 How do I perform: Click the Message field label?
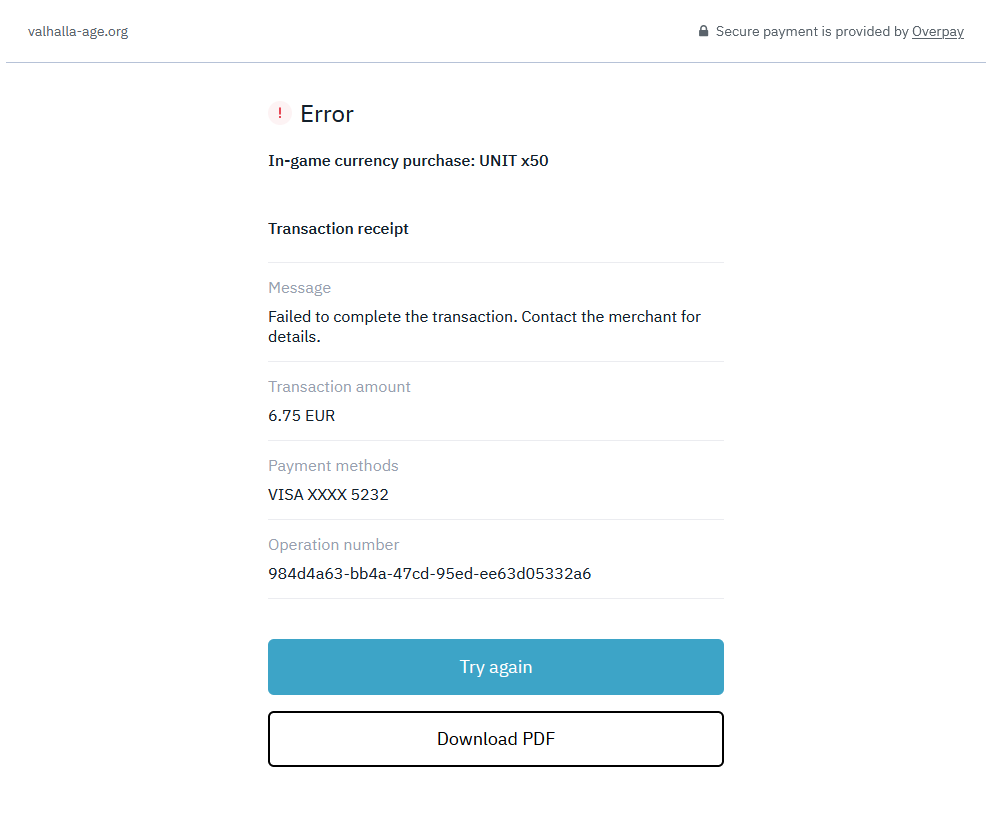[299, 288]
